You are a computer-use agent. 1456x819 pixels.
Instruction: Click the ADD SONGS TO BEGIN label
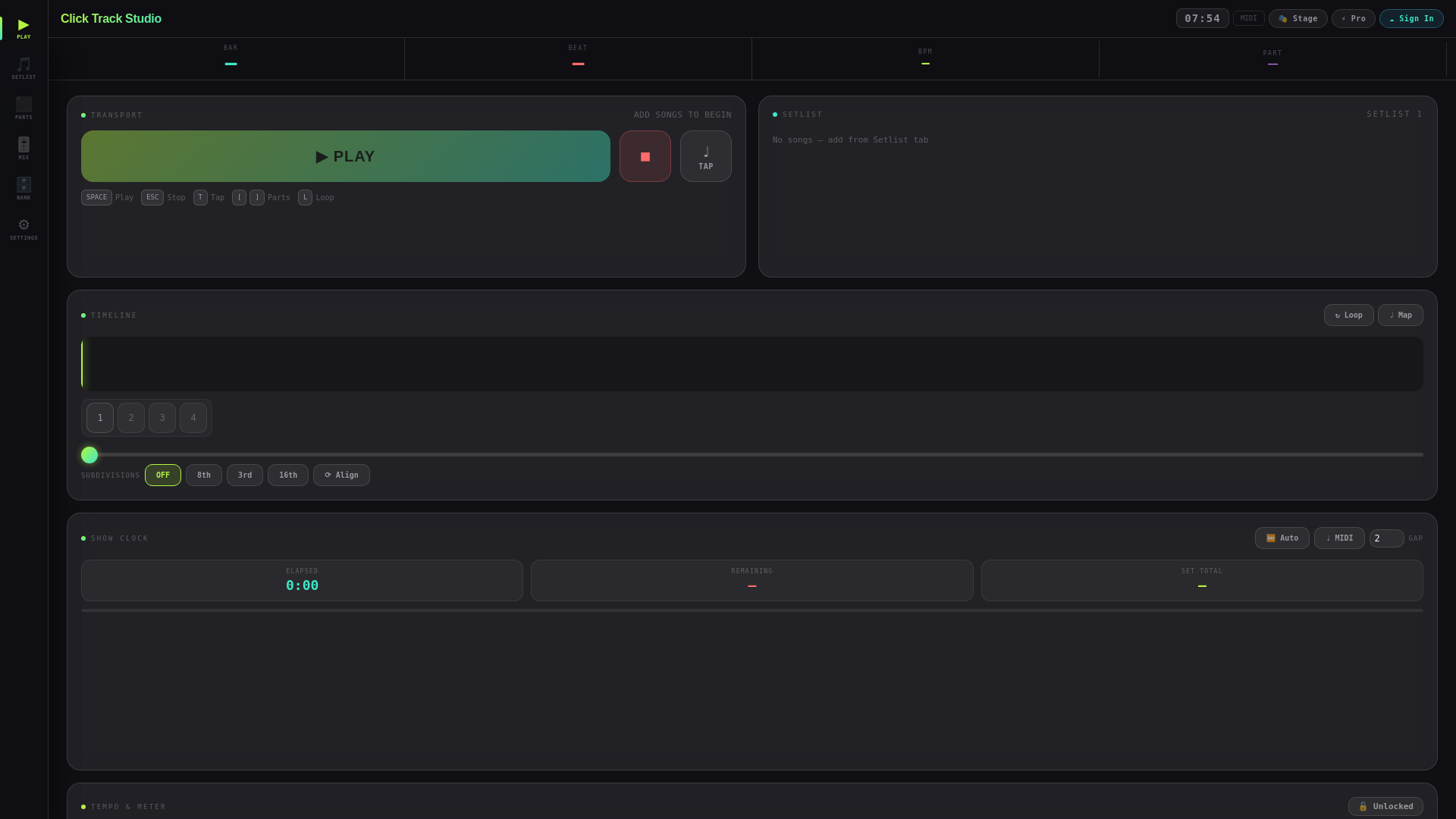coord(682,115)
